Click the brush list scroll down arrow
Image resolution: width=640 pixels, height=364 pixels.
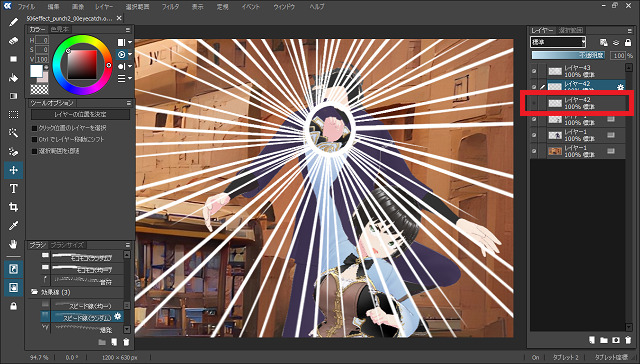click(x=127, y=329)
